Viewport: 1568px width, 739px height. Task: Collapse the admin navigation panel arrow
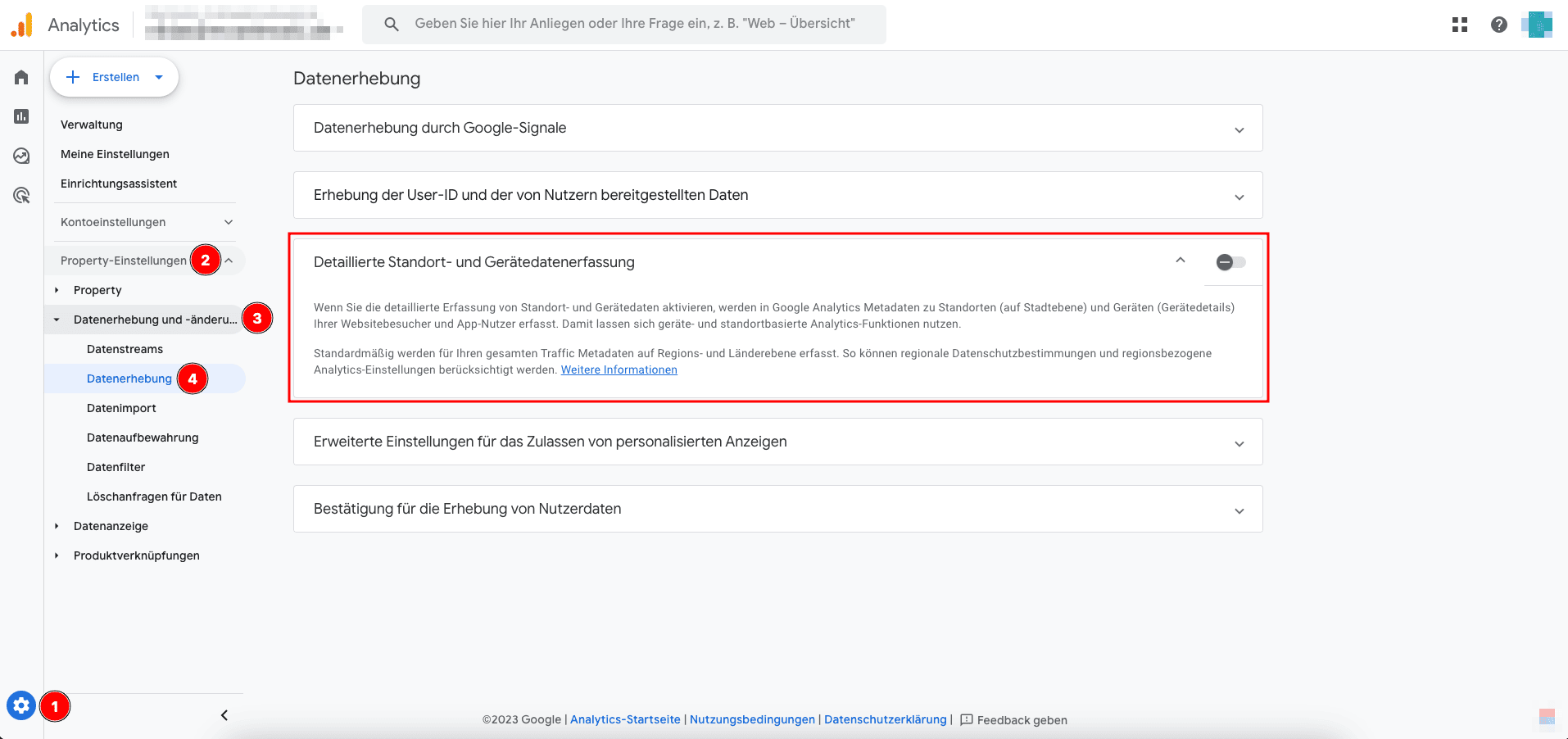click(x=224, y=715)
